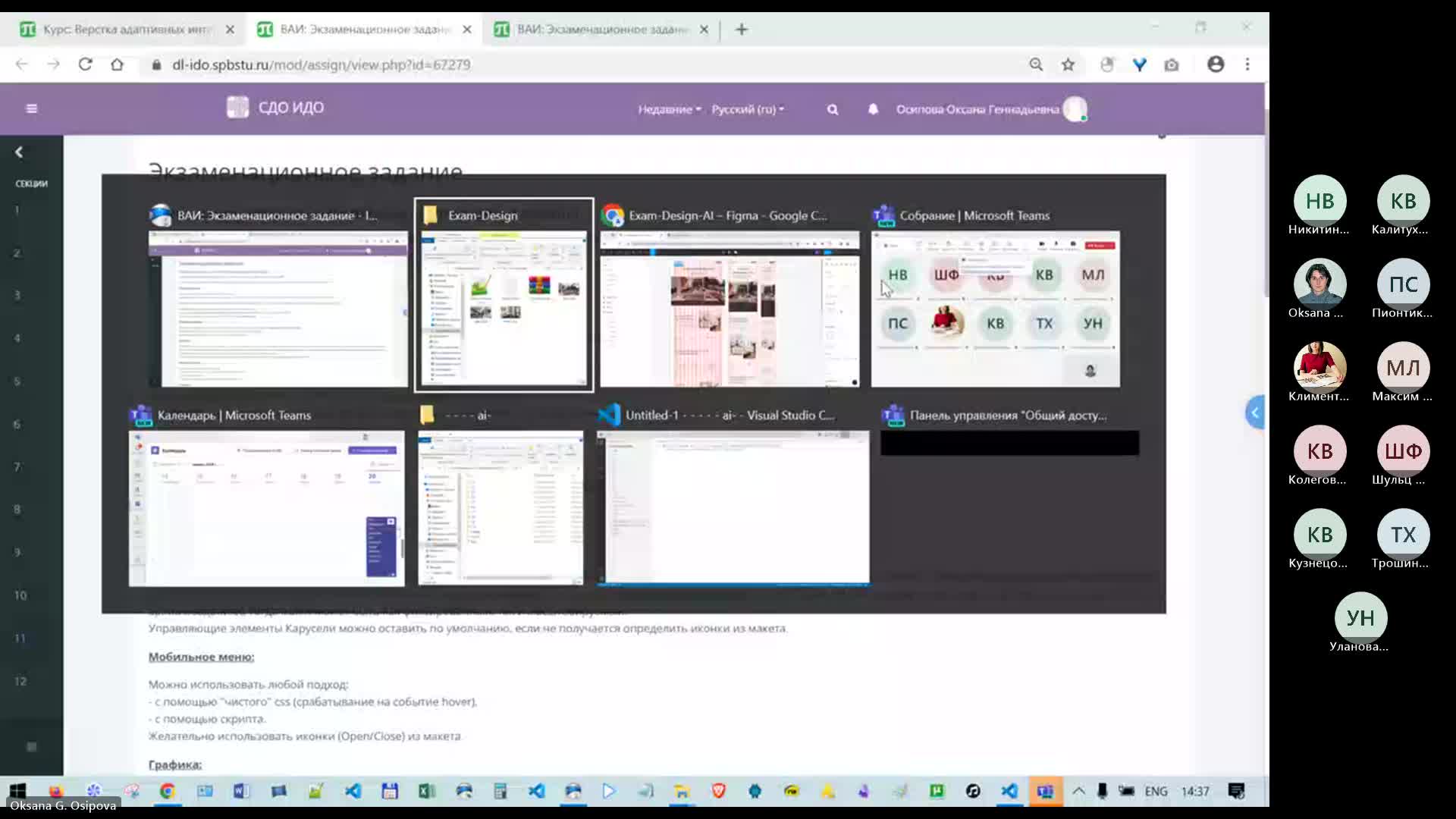Image resolution: width=1456 pixels, height=819 pixels.
Task: Close the Курс: Верстка адаптивных tab
Action: tap(230, 30)
